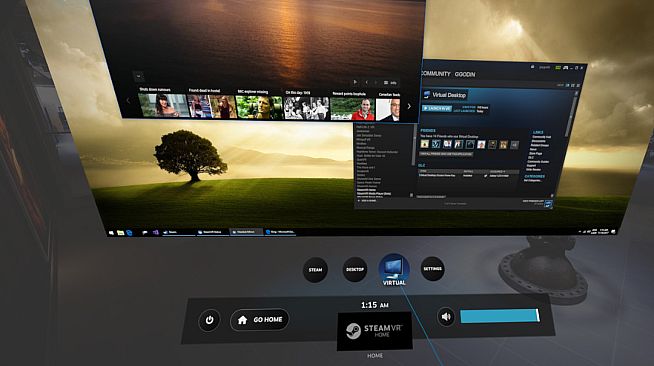Click the Add a Game button in Steam
This screenshot has height=366, width=654.
[x=366, y=201]
